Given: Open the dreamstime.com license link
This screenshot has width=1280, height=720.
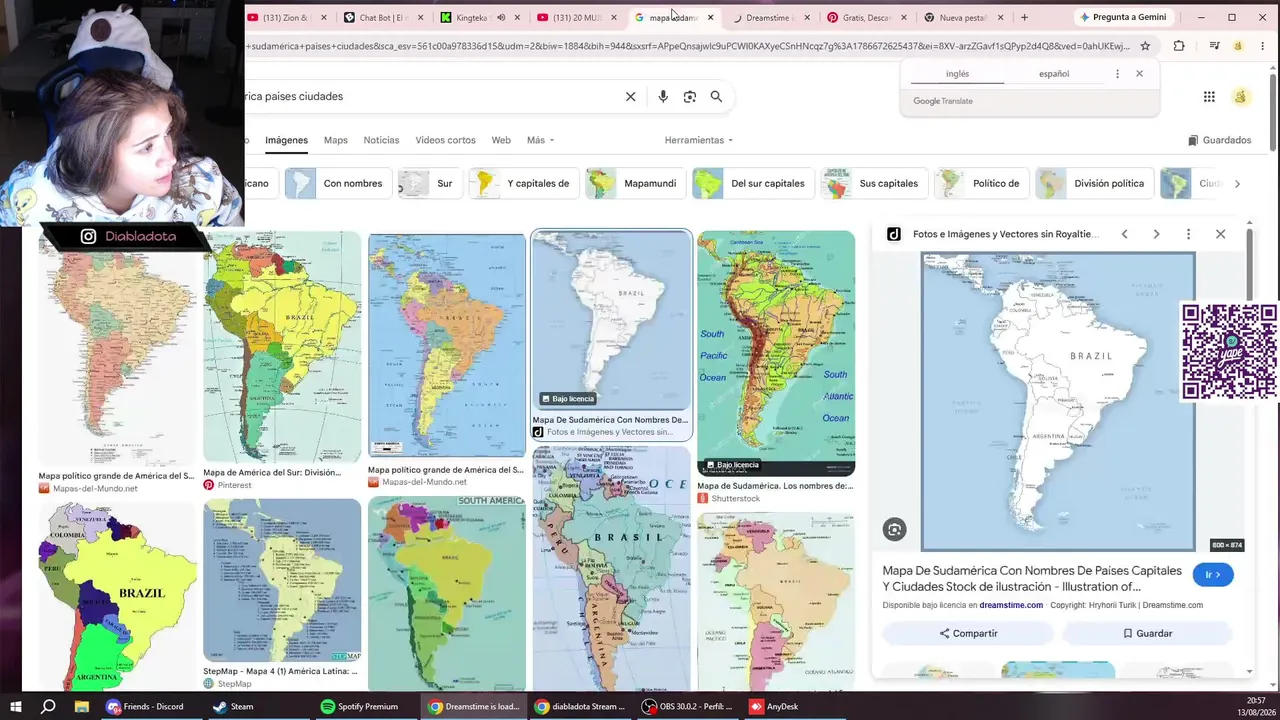Looking at the screenshot, I should tap(1011, 605).
